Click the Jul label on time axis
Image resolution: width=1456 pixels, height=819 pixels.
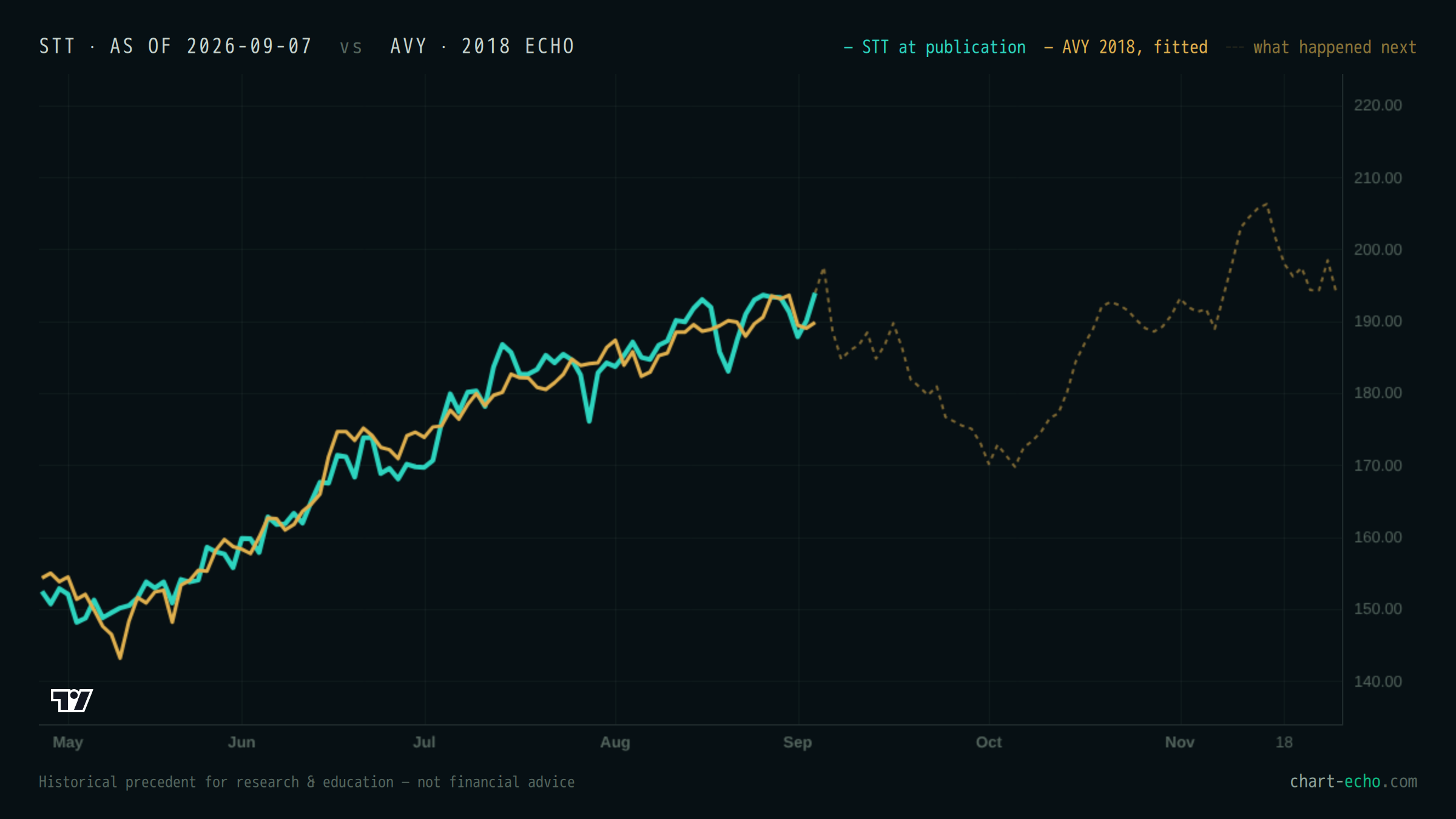(424, 743)
